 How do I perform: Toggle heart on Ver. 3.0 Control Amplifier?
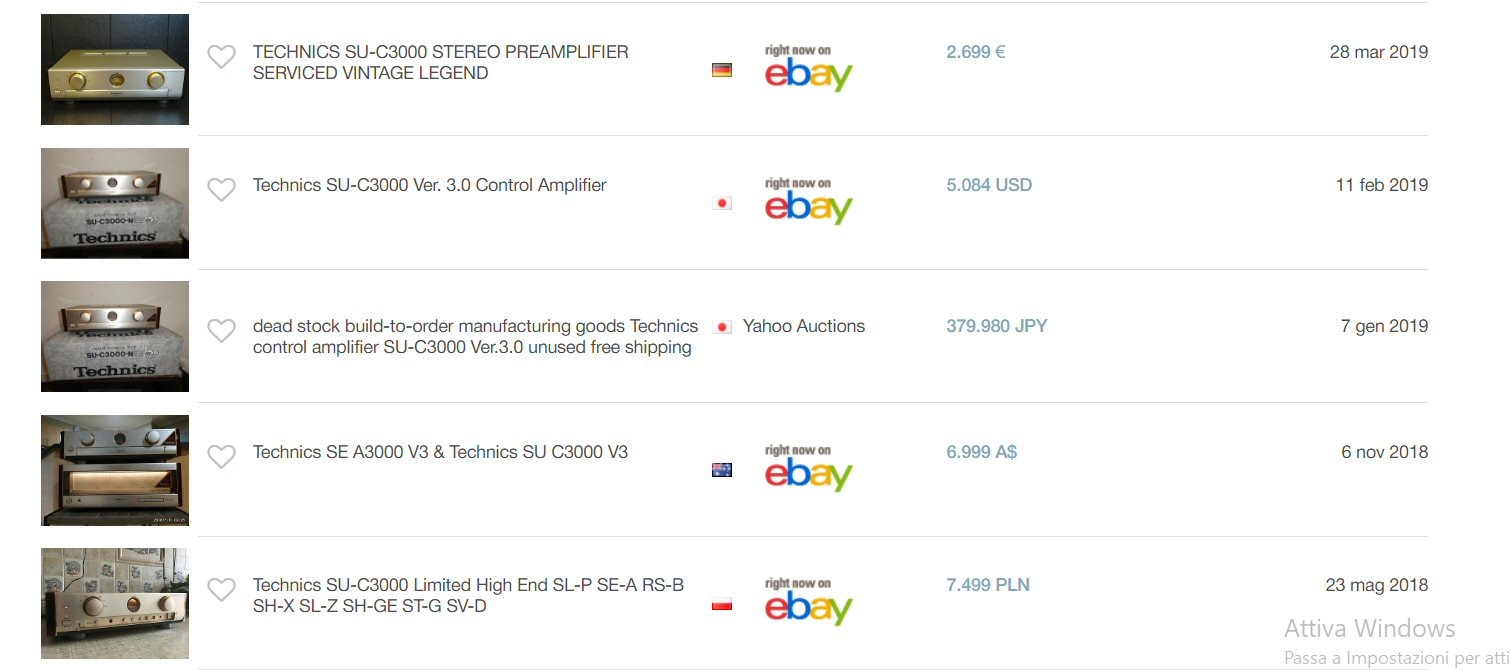point(221,189)
